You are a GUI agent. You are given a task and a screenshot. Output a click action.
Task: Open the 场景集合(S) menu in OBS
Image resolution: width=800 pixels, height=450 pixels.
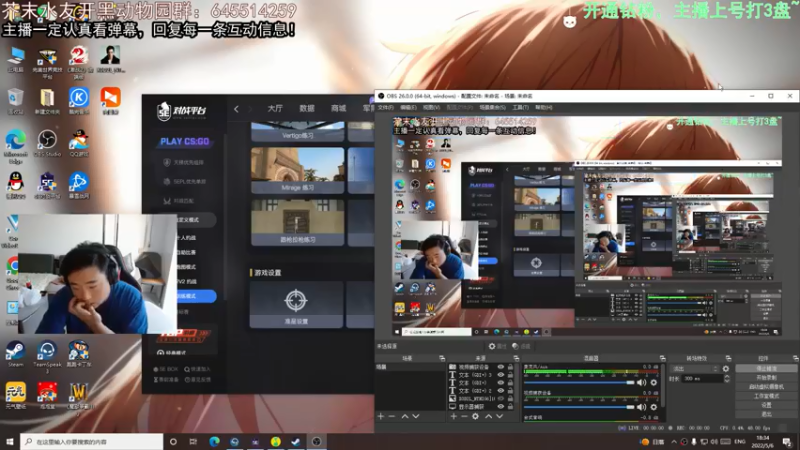coord(492,108)
